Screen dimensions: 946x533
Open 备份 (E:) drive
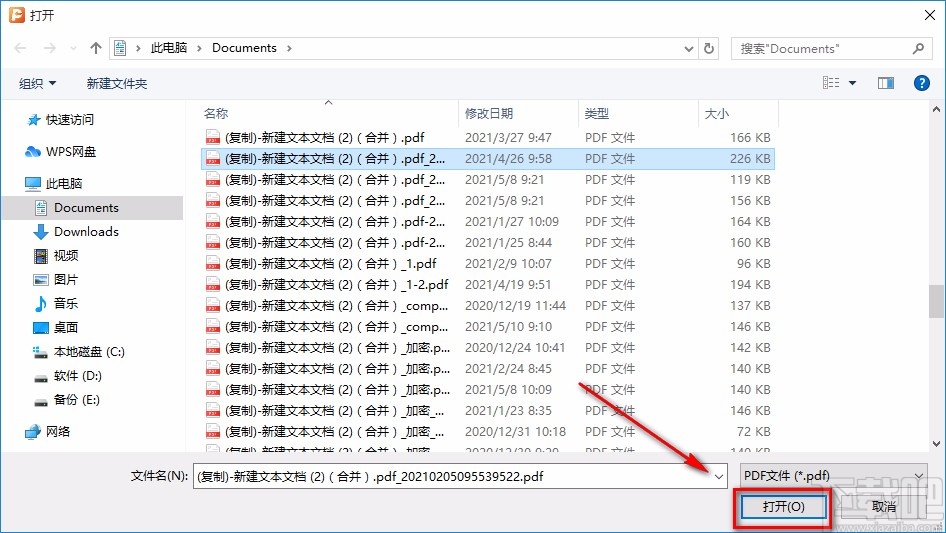(66, 400)
